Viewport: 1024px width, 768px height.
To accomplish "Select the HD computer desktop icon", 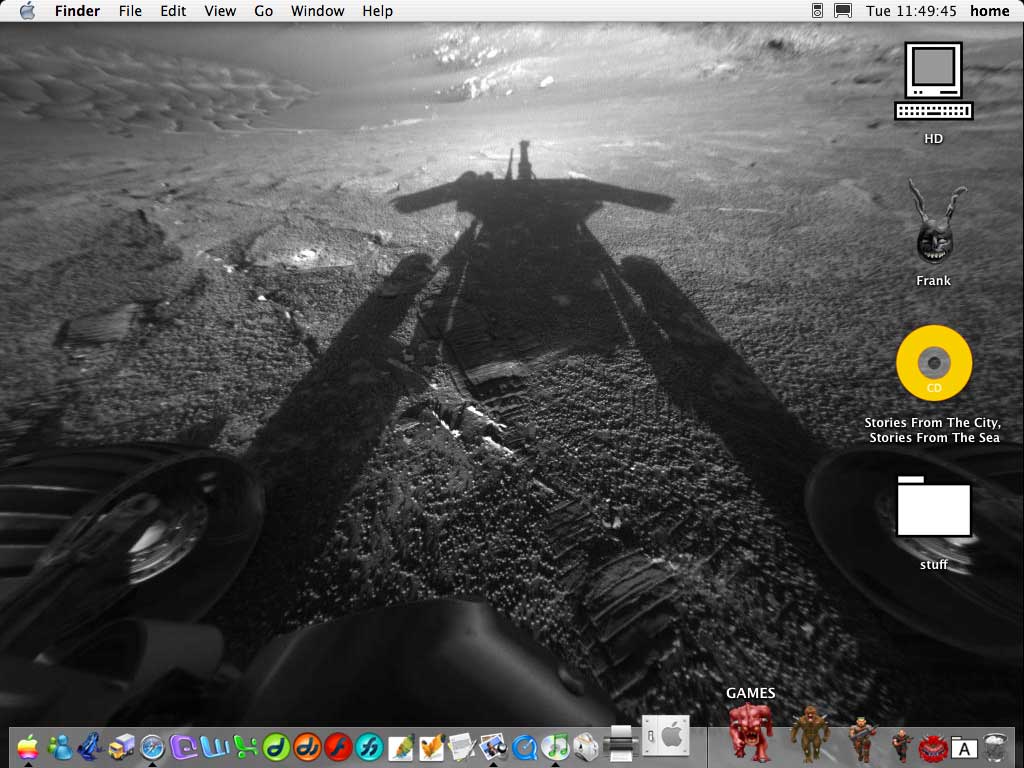I will click(934, 81).
